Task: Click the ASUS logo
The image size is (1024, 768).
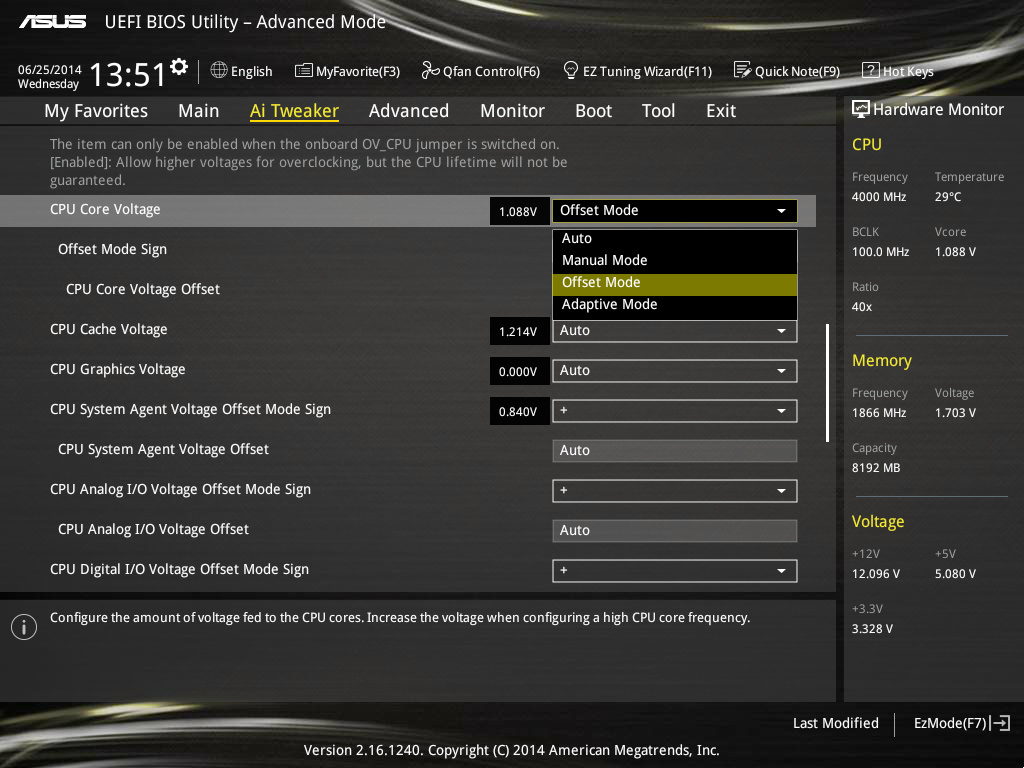Action: (x=52, y=22)
